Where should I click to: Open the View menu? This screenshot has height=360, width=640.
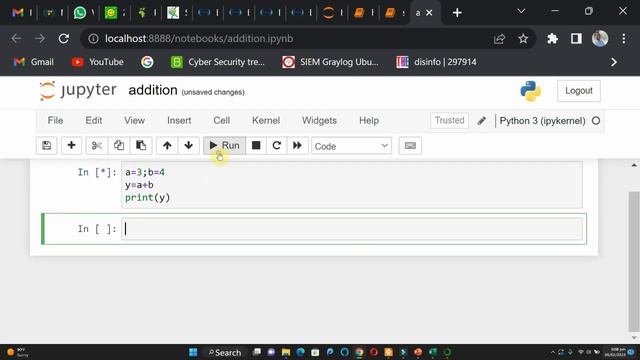click(134, 120)
